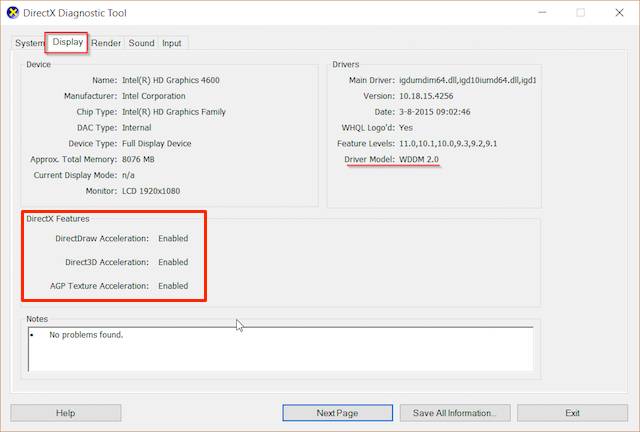Click the 'Drivers' group label
Viewport: 640px width, 432px height.
pyautogui.click(x=346, y=65)
